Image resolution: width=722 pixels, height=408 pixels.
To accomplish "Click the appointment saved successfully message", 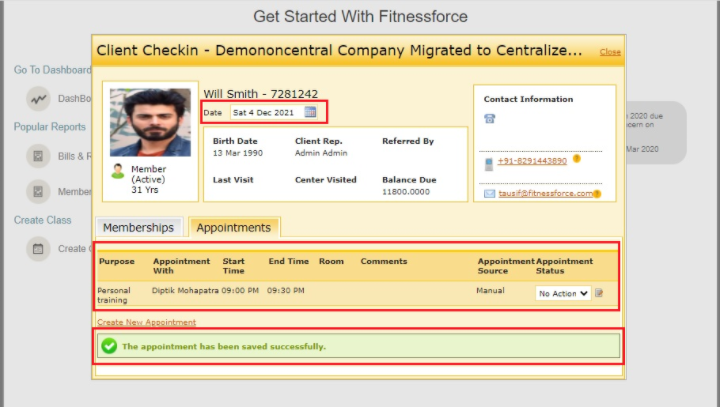I will pyautogui.click(x=224, y=346).
